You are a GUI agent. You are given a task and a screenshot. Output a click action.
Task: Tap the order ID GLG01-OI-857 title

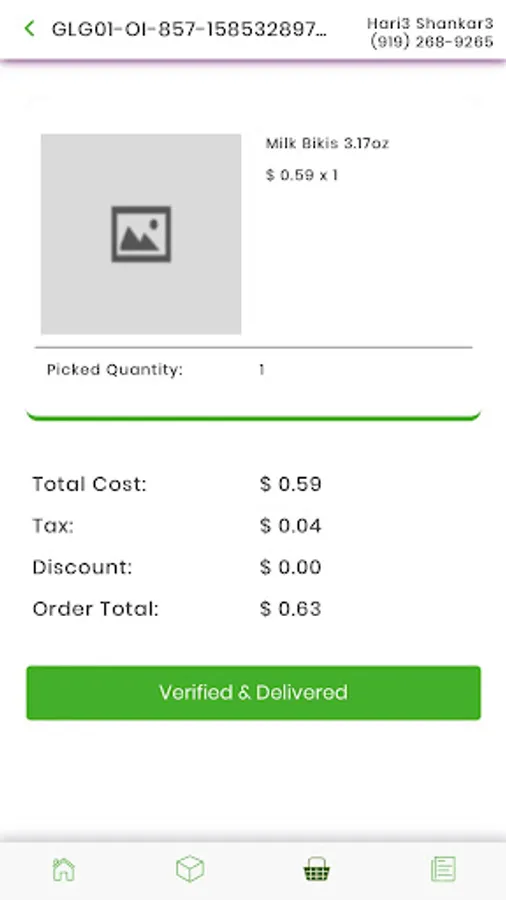pyautogui.click(x=189, y=29)
